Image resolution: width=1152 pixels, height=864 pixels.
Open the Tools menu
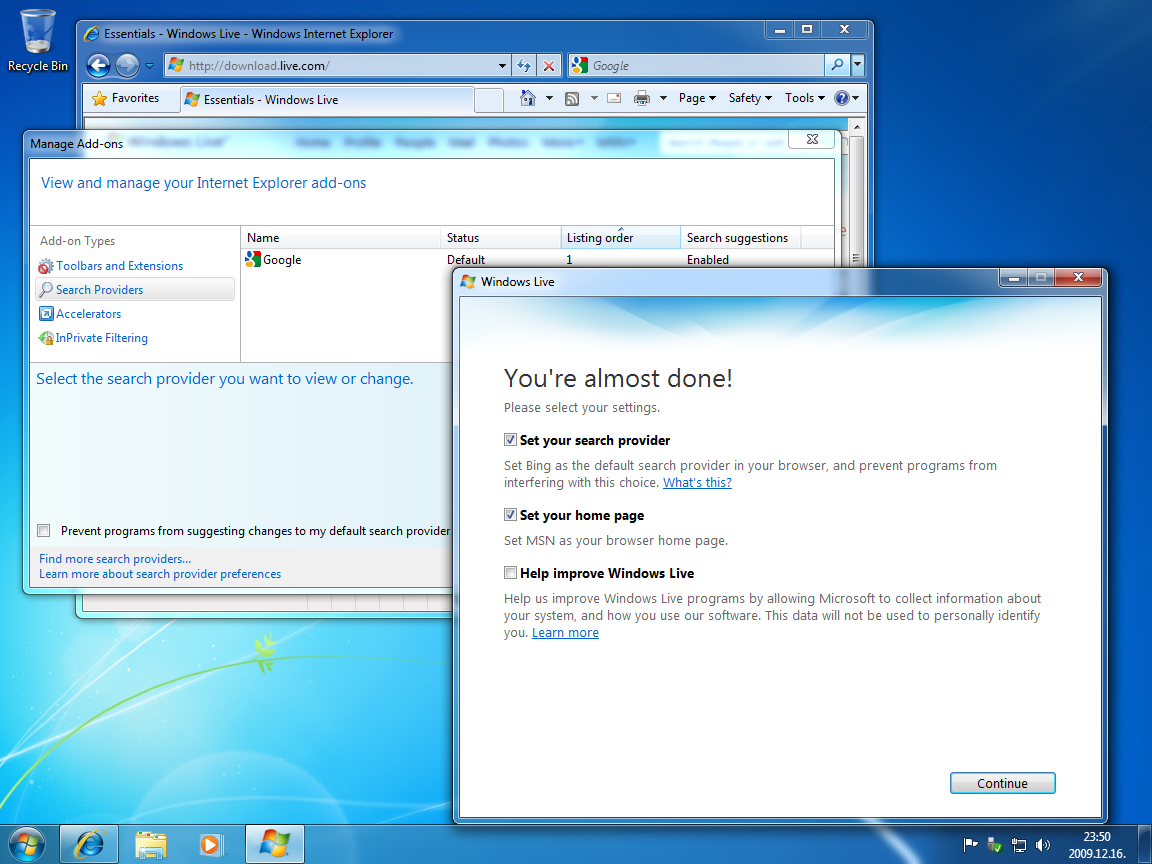[x=804, y=98]
